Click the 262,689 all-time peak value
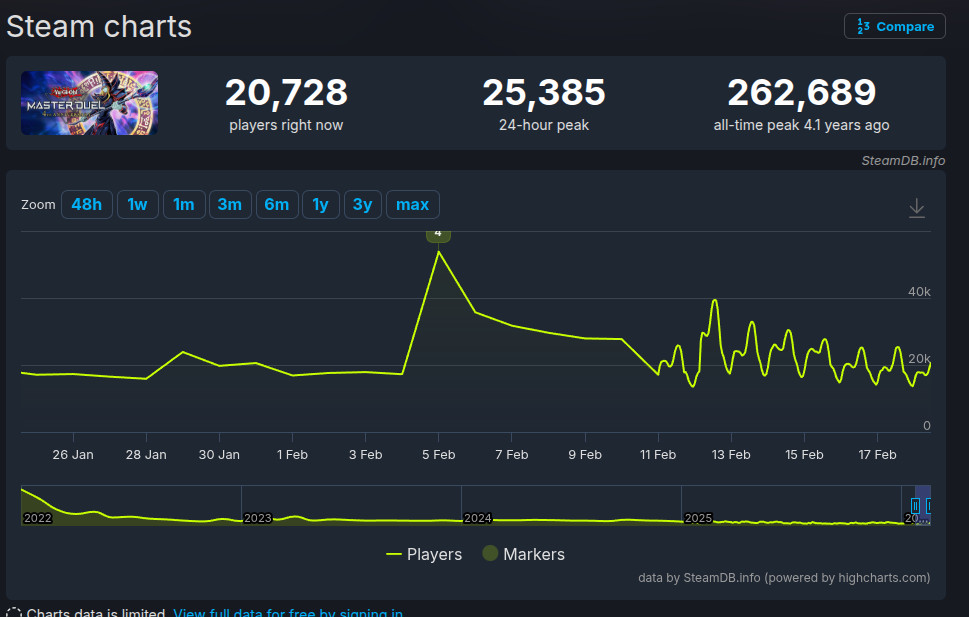Screen dimensions: 969x617 (802, 92)
